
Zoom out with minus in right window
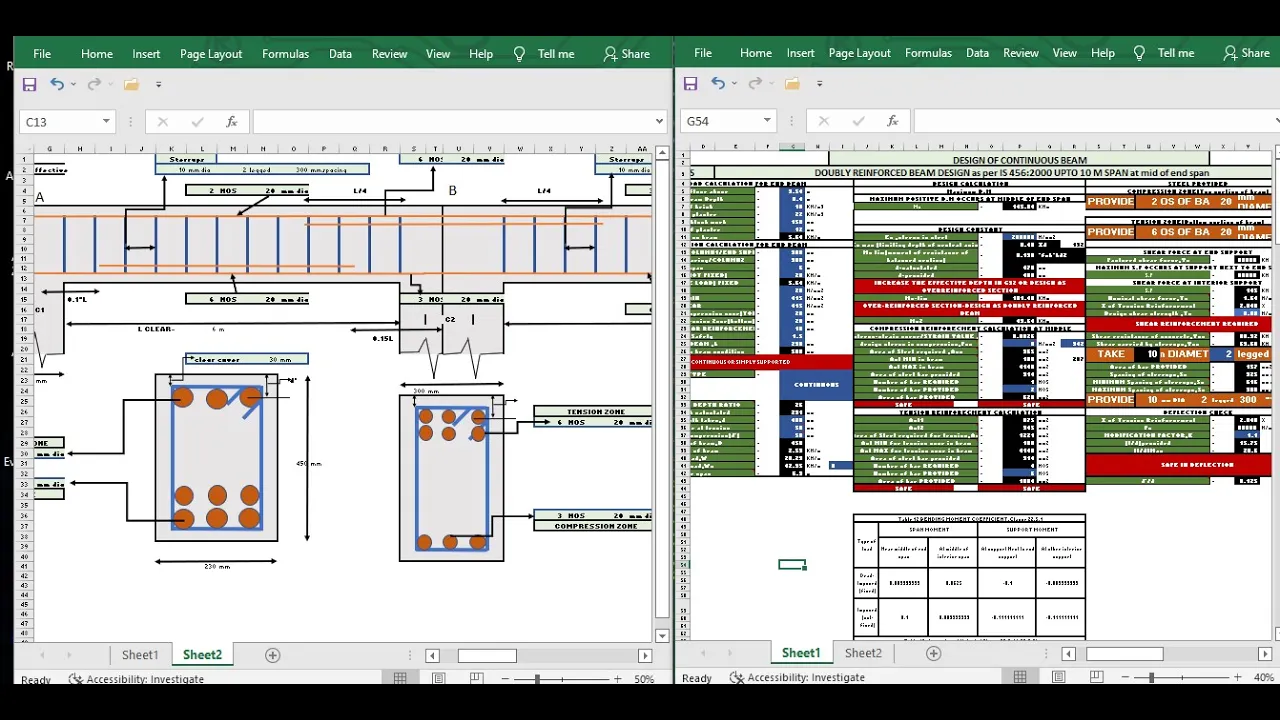pyautogui.click(x=1127, y=677)
